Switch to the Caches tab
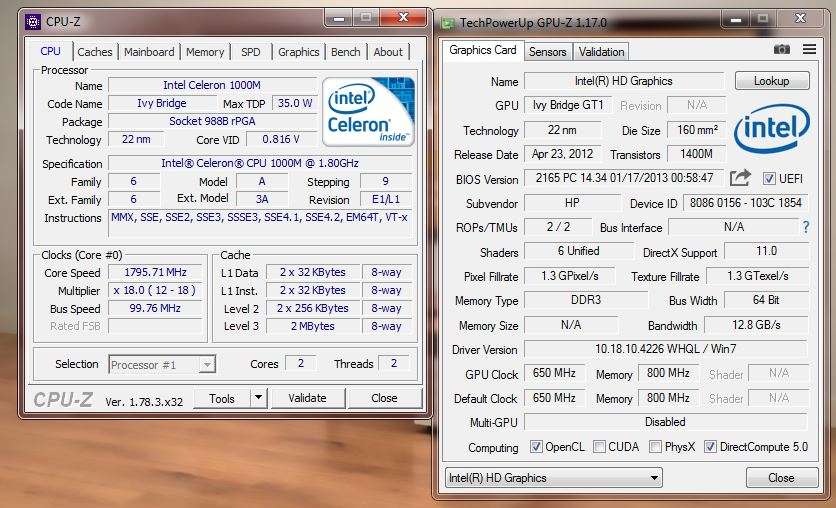 point(94,52)
